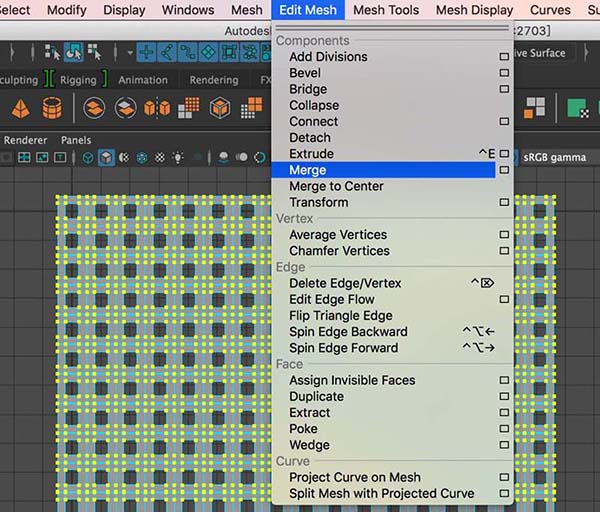Image resolution: width=600 pixels, height=512 pixels.
Task: Open the Panels panel menu
Action: 76,140
